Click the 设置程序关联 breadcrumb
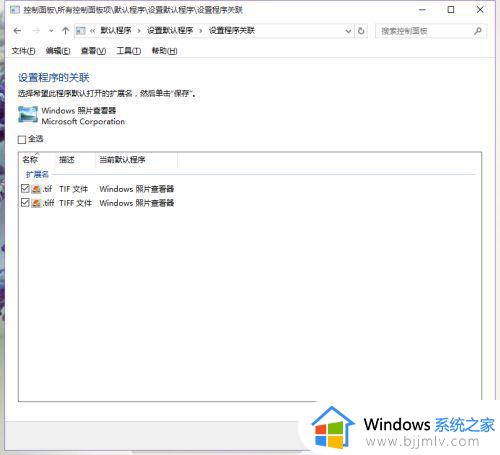The image size is (500, 455). 232,31
